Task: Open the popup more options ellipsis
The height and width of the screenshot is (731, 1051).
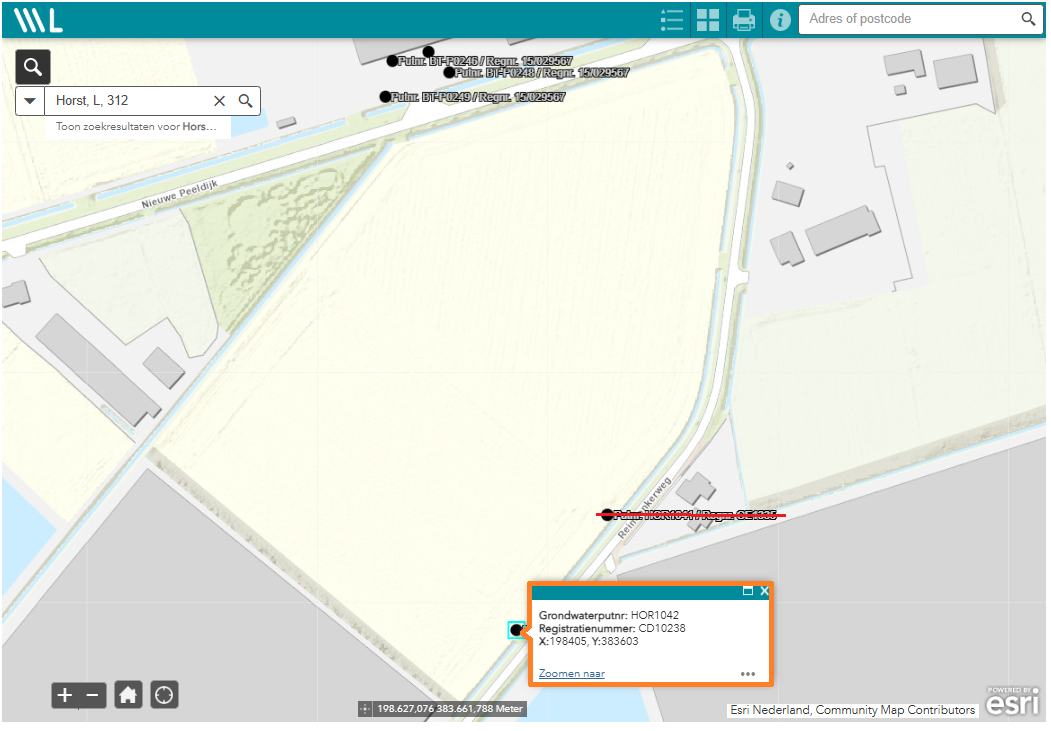Action: coord(748,674)
